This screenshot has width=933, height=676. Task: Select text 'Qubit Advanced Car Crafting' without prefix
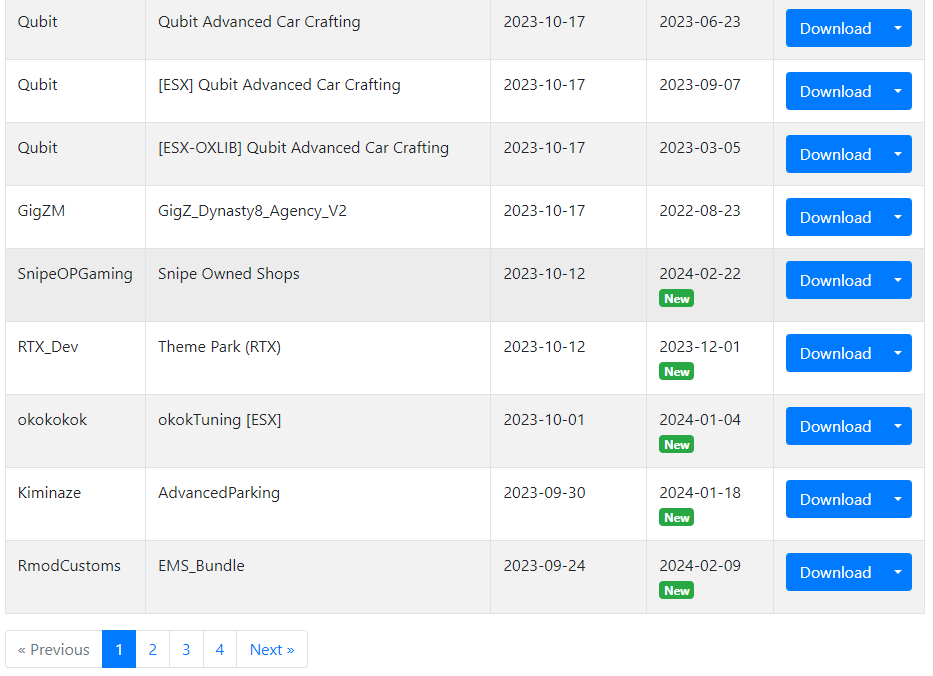coord(259,22)
